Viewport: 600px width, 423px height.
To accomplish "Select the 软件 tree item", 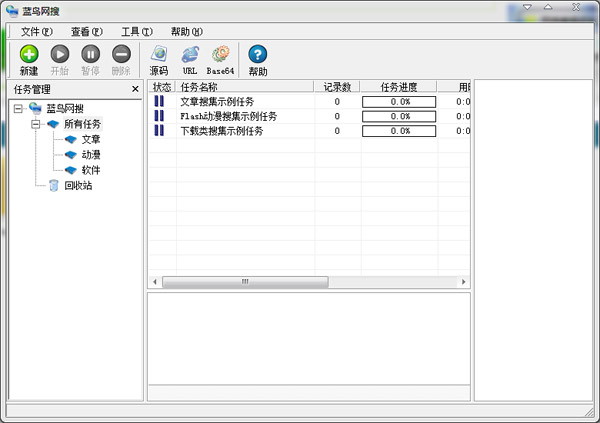I will (x=91, y=170).
